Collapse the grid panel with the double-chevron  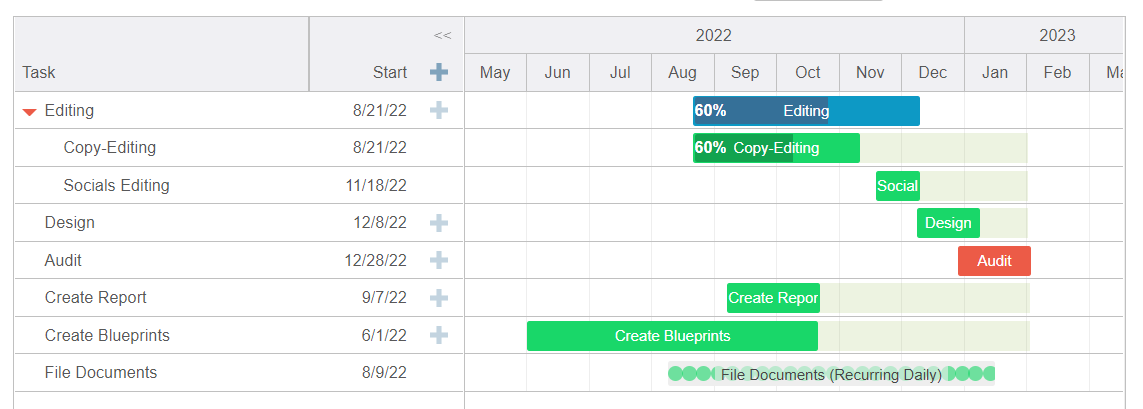tap(442, 36)
